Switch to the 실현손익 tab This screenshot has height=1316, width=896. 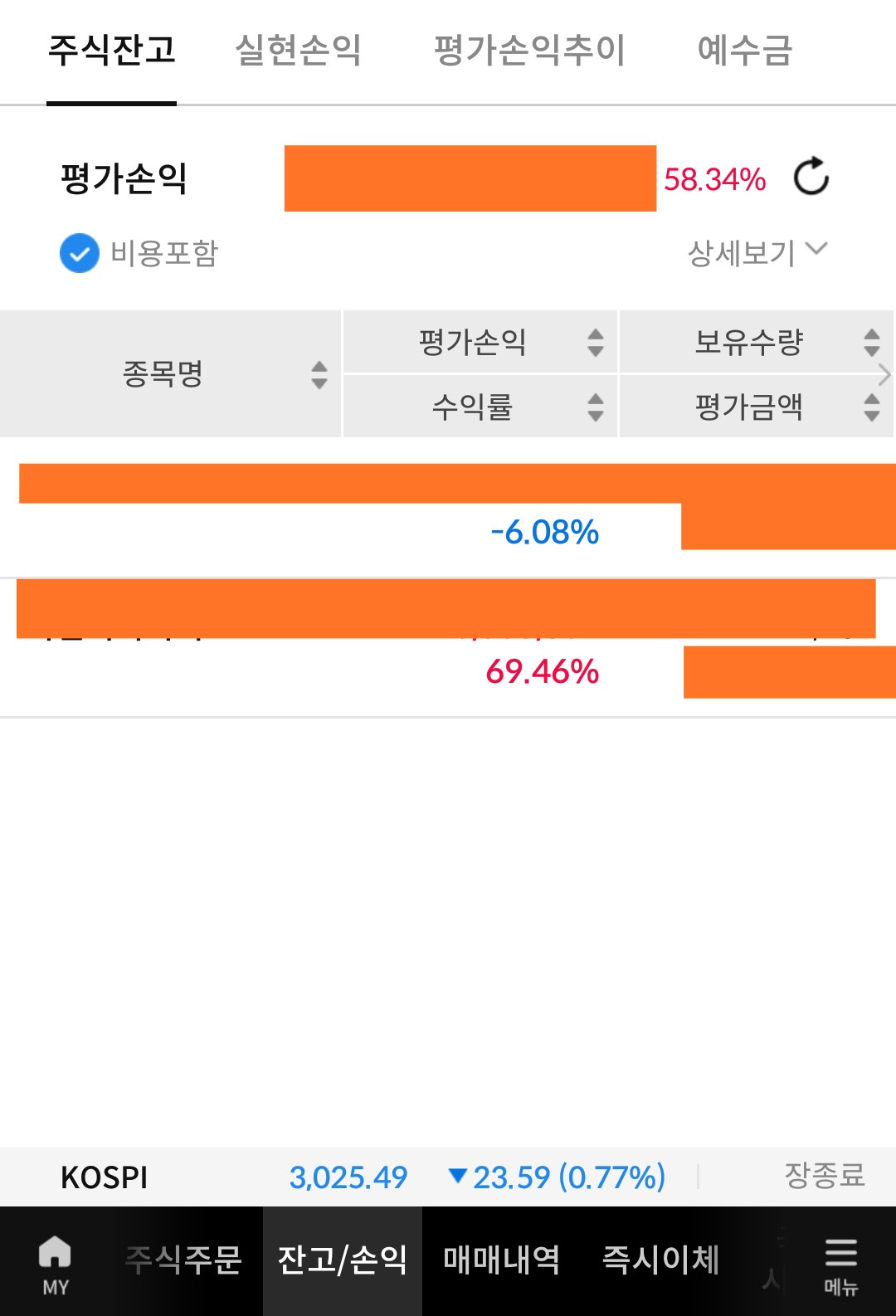pyautogui.click(x=299, y=50)
